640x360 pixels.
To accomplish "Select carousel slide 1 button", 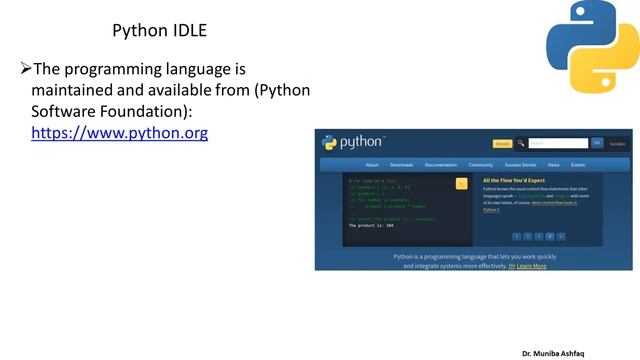I will click(516, 236).
